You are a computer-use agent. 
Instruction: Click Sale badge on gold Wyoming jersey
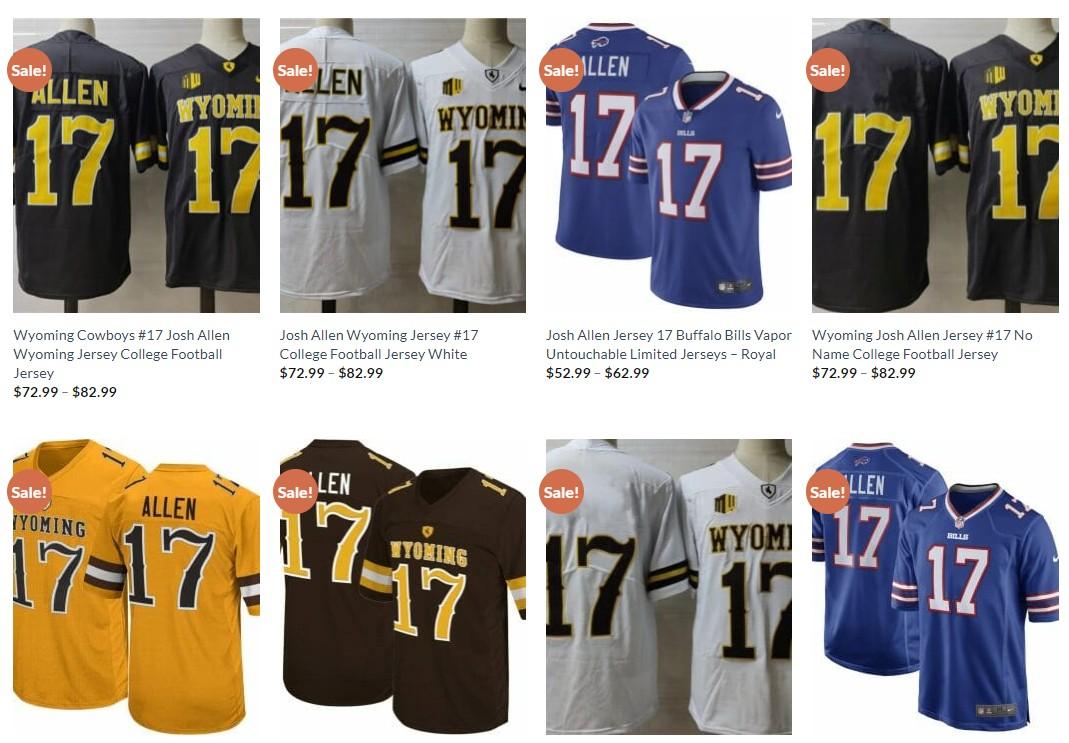point(29,491)
